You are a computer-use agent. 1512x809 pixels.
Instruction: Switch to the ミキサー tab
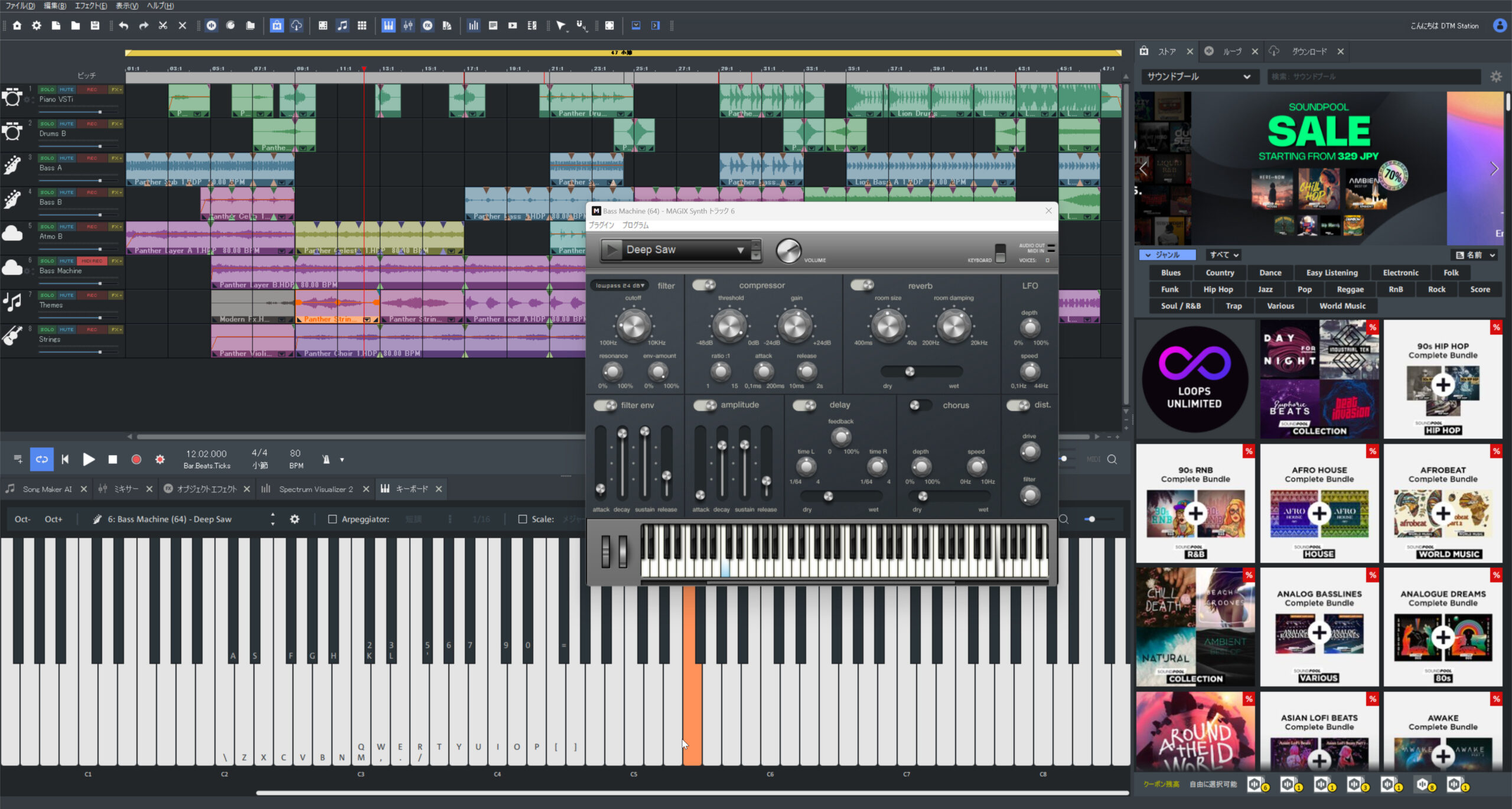126,489
